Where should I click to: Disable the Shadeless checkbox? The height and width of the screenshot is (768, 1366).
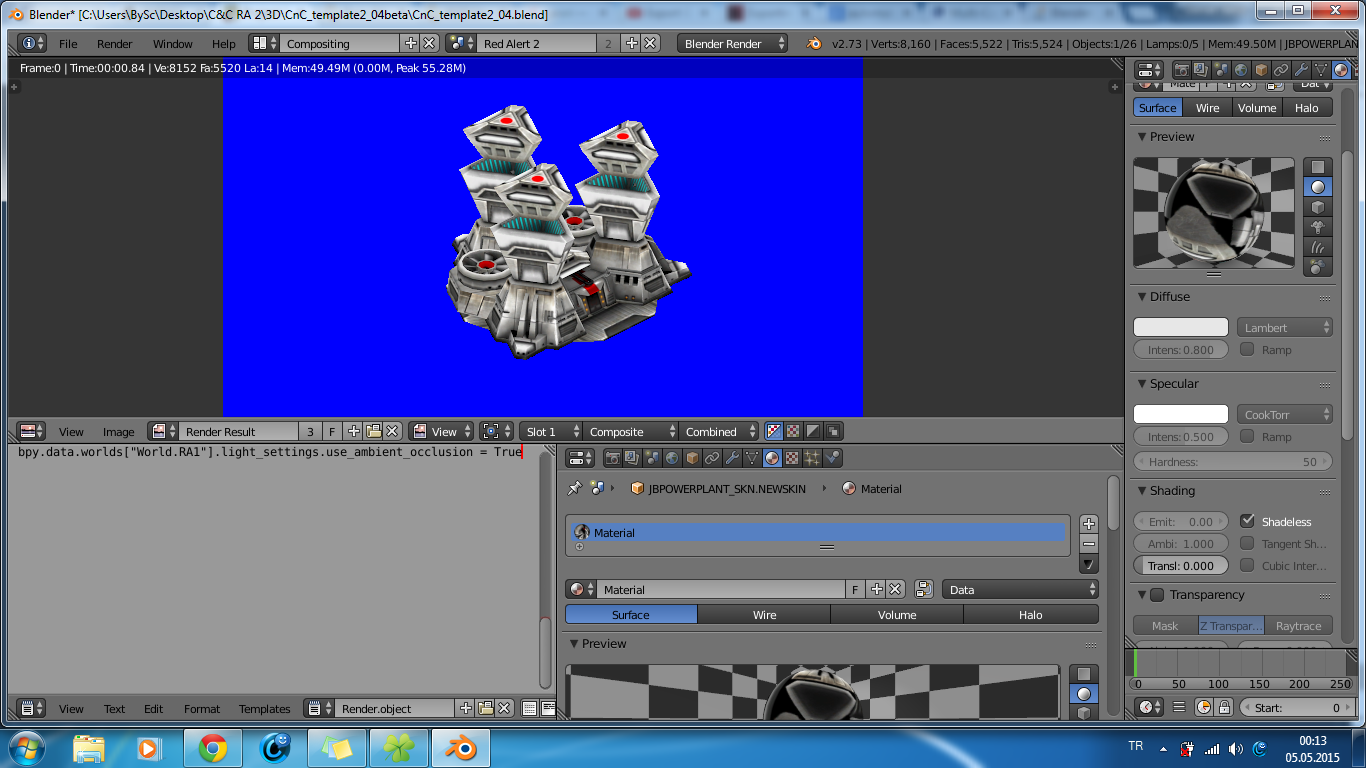(1248, 521)
